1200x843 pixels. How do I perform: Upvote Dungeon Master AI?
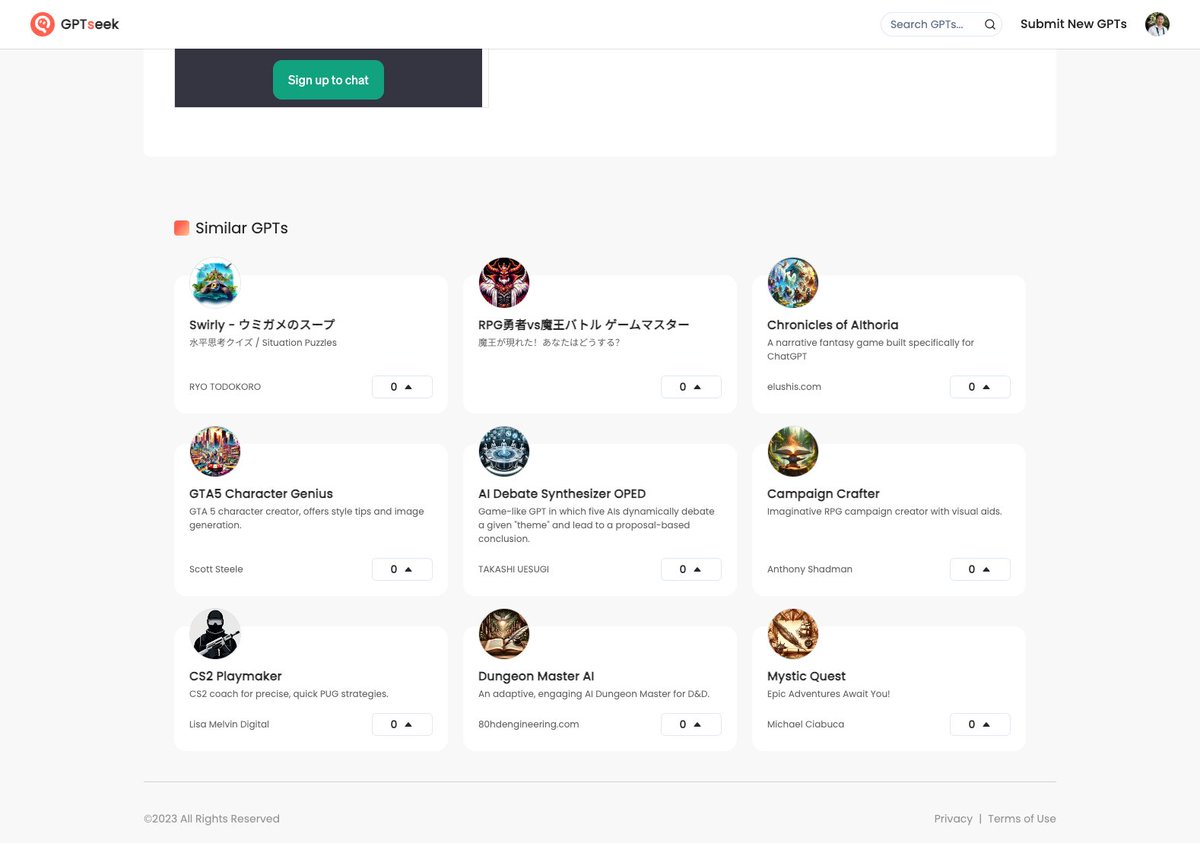point(691,724)
